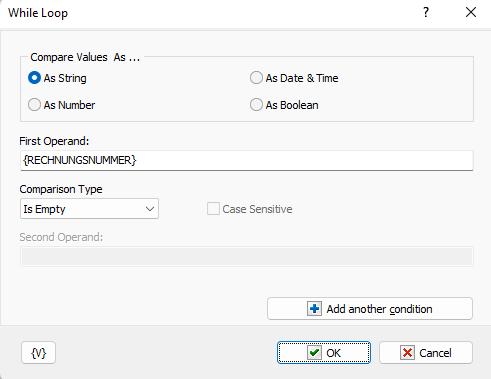Toggle the Case Sensitive checkbox
The width and height of the screenshot is (491, 379).
(x=213, y=209)
